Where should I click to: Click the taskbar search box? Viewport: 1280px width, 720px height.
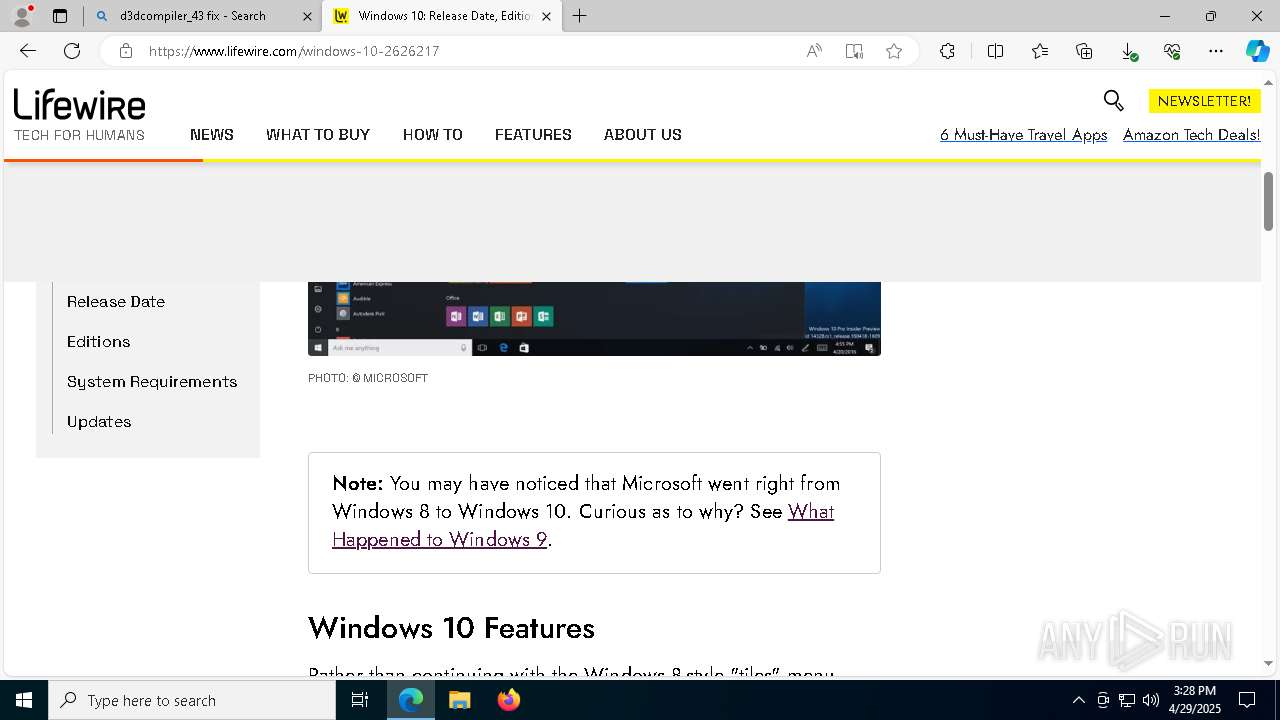point(192,700)
